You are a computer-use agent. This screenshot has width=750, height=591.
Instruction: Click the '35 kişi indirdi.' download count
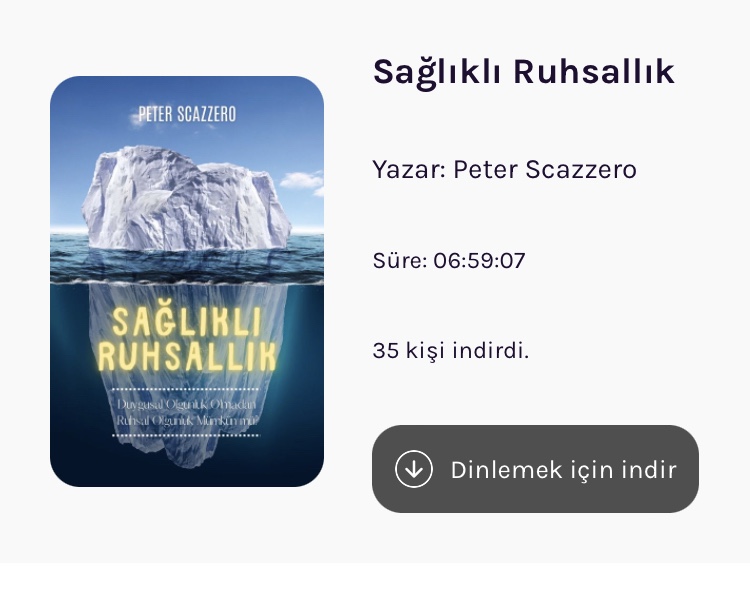click(x=451, y=350)
